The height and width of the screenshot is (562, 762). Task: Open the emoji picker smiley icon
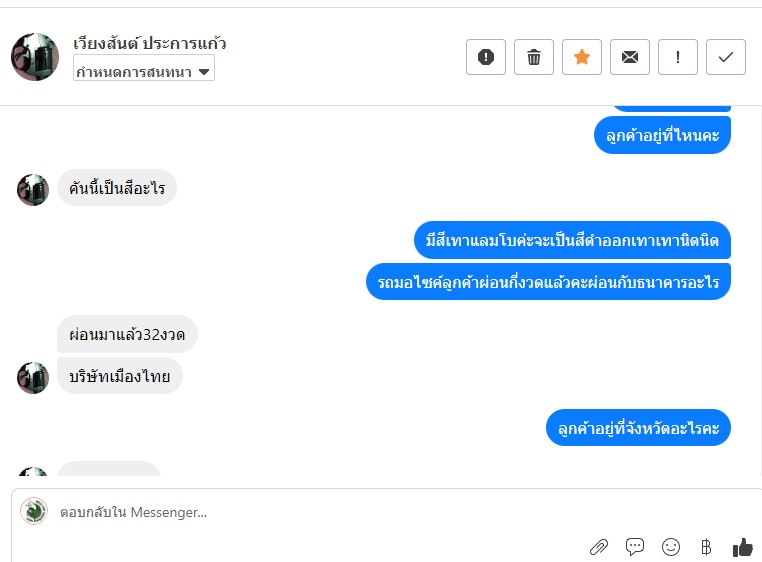coord(671,547)
